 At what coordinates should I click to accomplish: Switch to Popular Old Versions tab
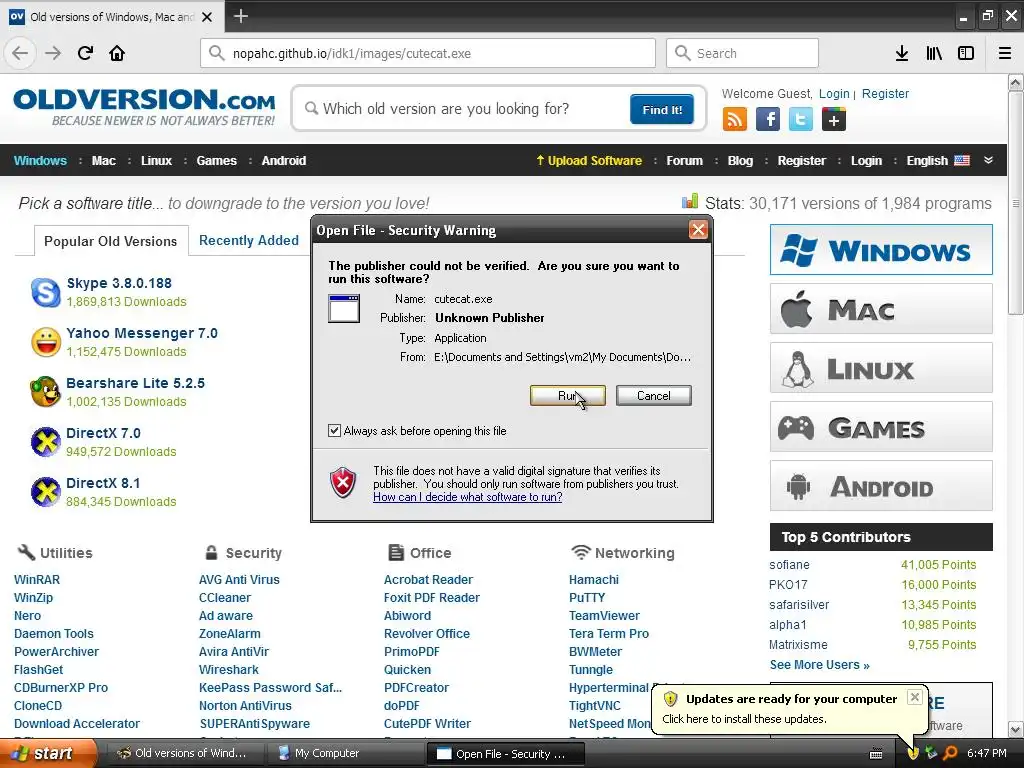[x=110, y=241]
